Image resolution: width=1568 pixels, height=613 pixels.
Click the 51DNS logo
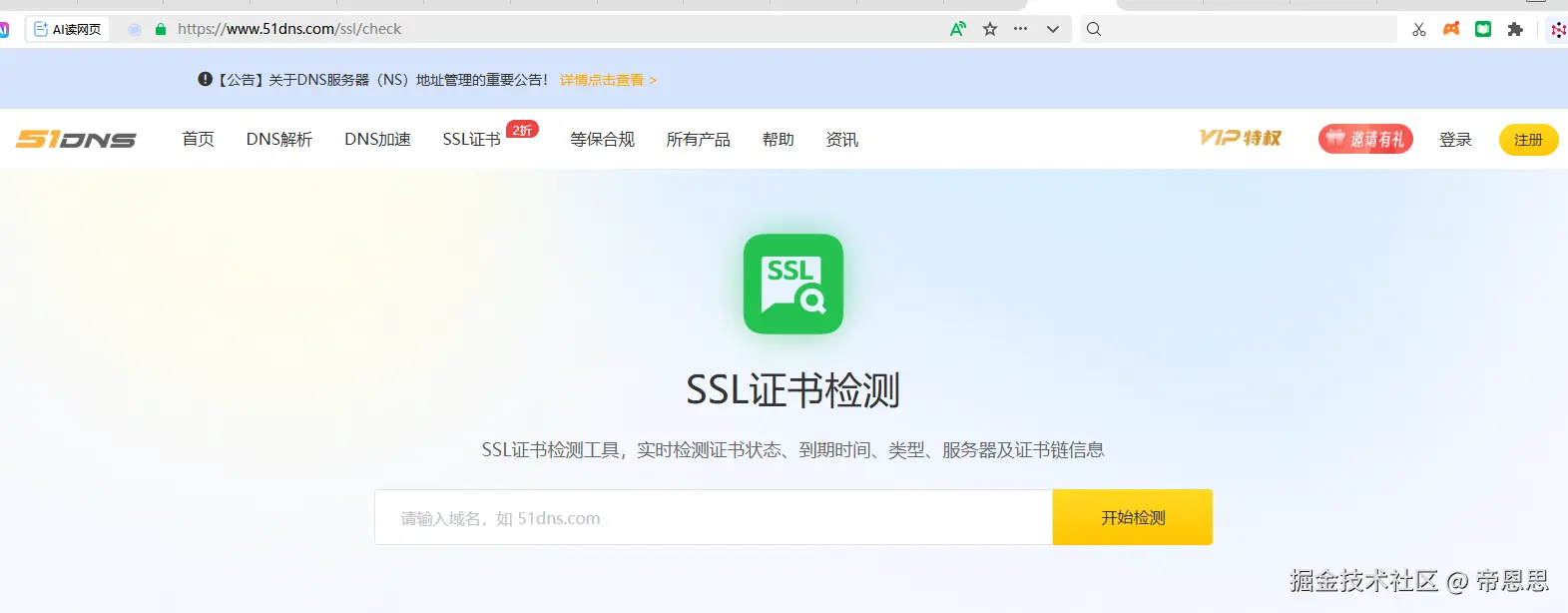tap(76, 139)
